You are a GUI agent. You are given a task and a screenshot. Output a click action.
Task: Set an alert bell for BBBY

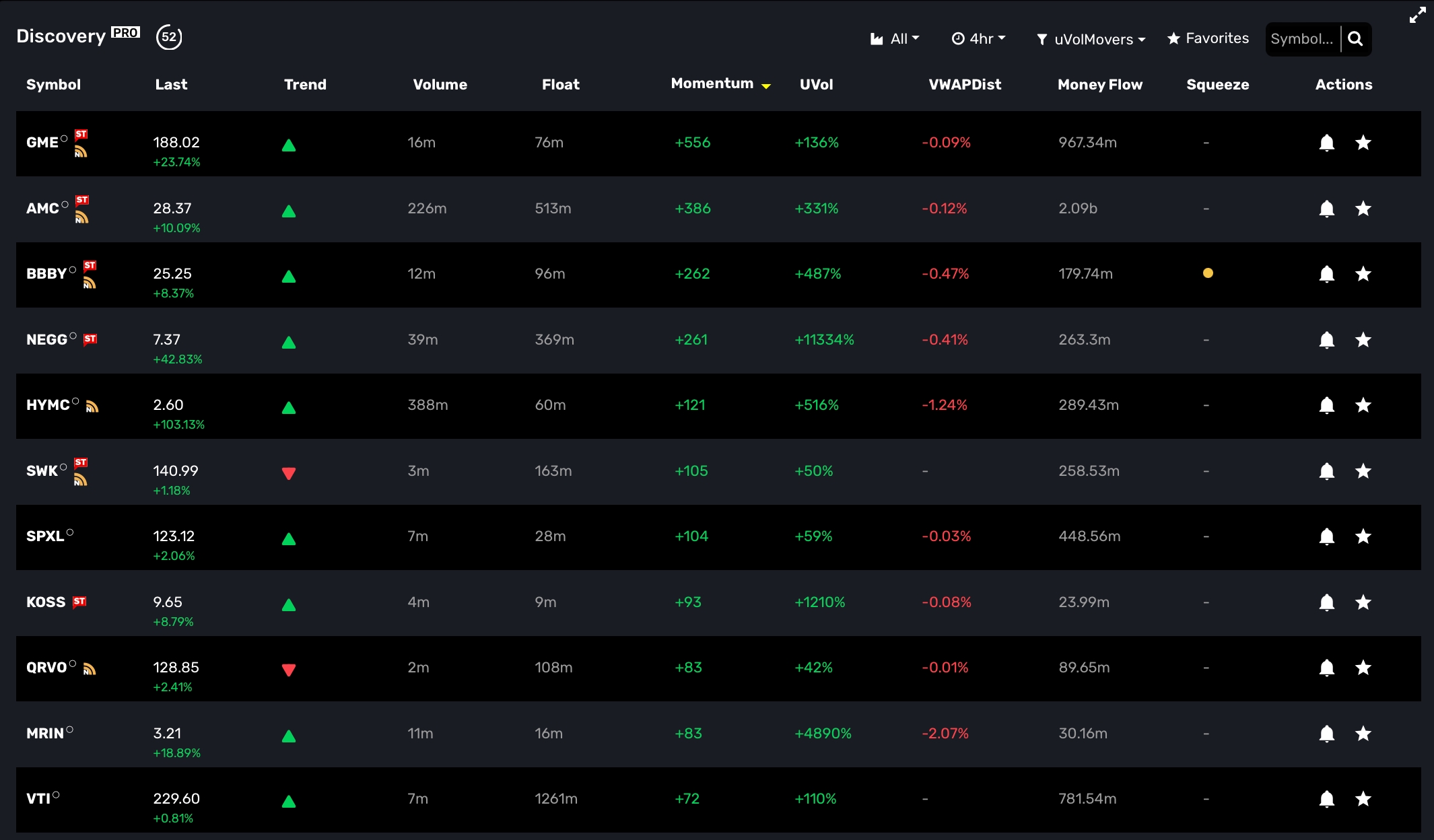pyautogui.click(x=1326, y=274)
